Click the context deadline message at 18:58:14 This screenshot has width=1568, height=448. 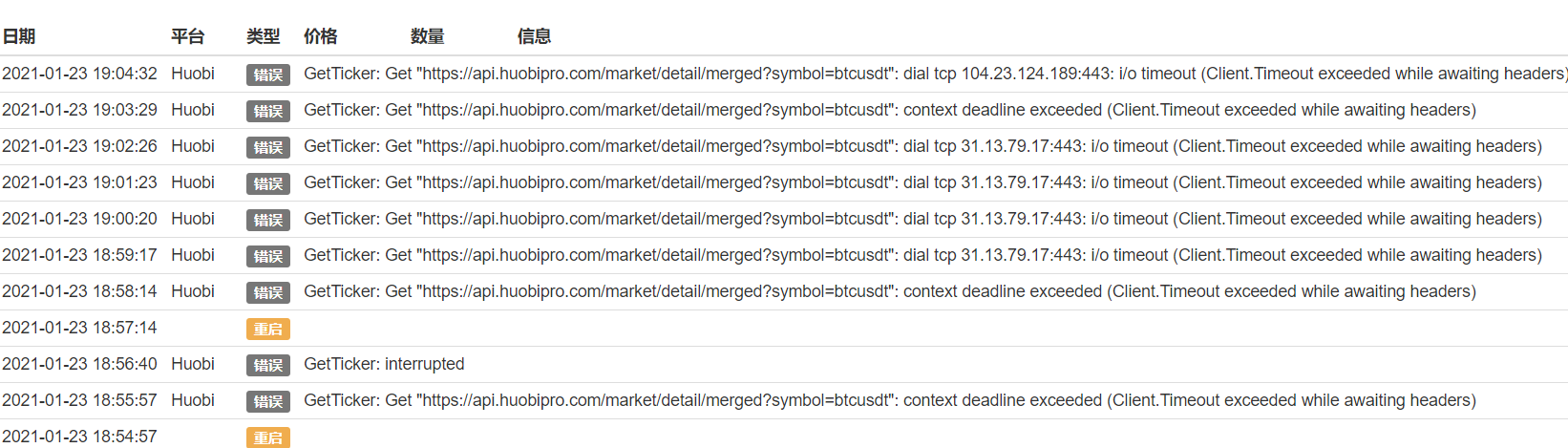[889, 291]
